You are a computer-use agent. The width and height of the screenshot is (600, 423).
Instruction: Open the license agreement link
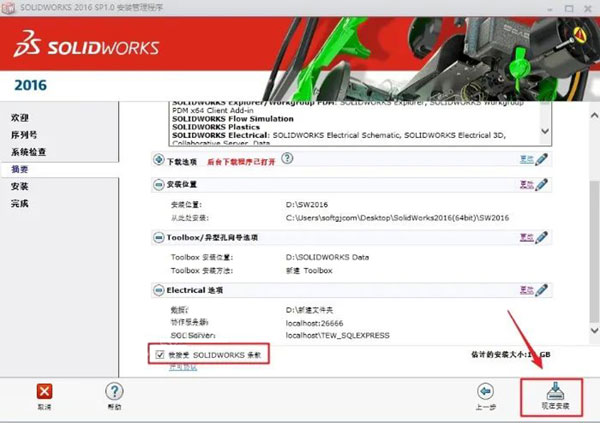pos(183,367)
